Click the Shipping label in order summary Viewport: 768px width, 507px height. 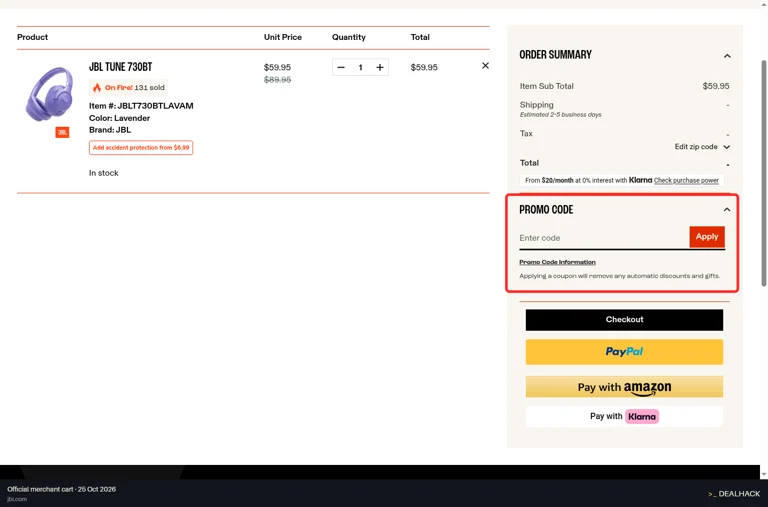tap(536, 105)
